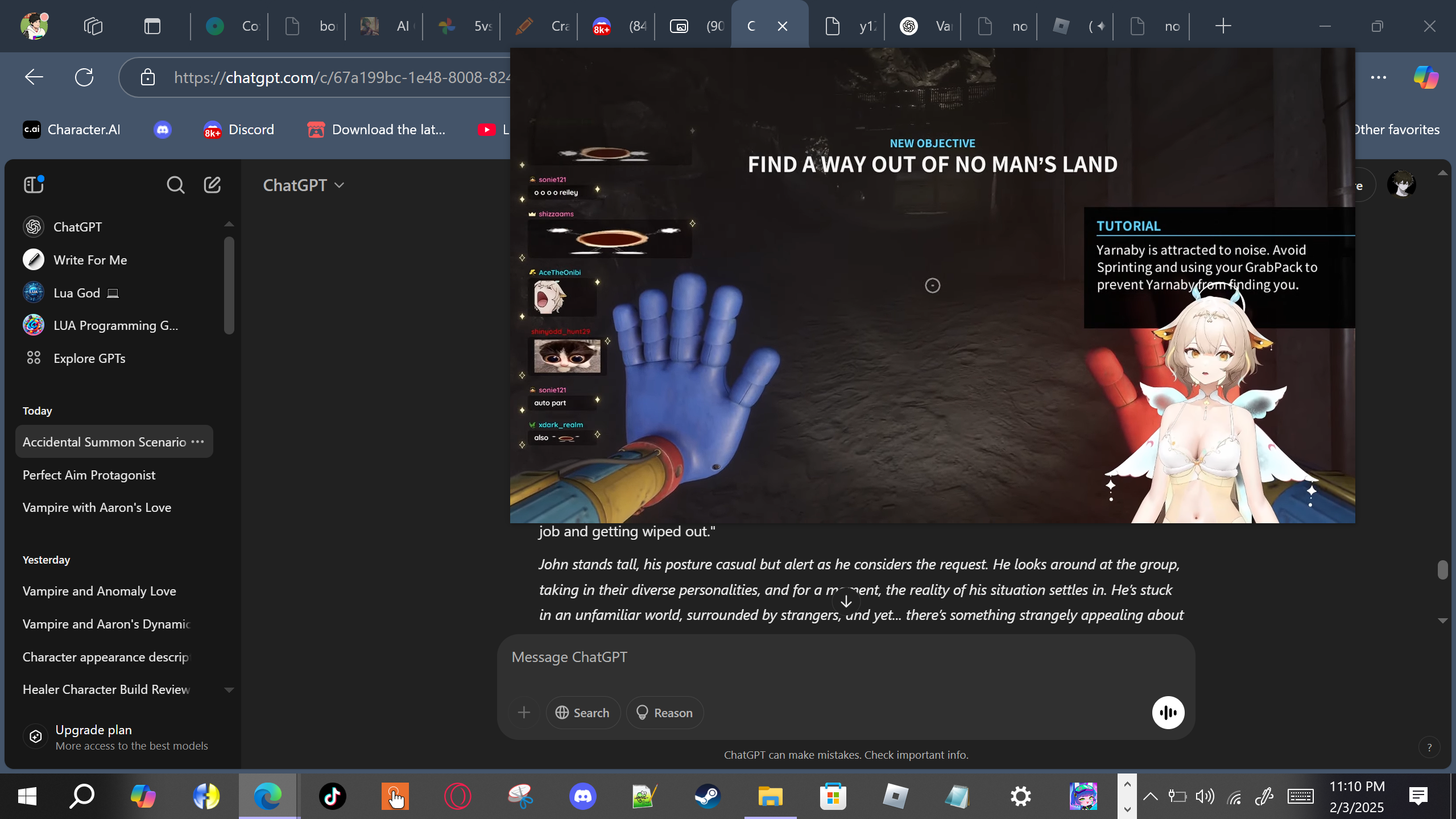1456x819 pixels.
Task: Click the page scroll-down arrow
Action: click(1442, 621)
